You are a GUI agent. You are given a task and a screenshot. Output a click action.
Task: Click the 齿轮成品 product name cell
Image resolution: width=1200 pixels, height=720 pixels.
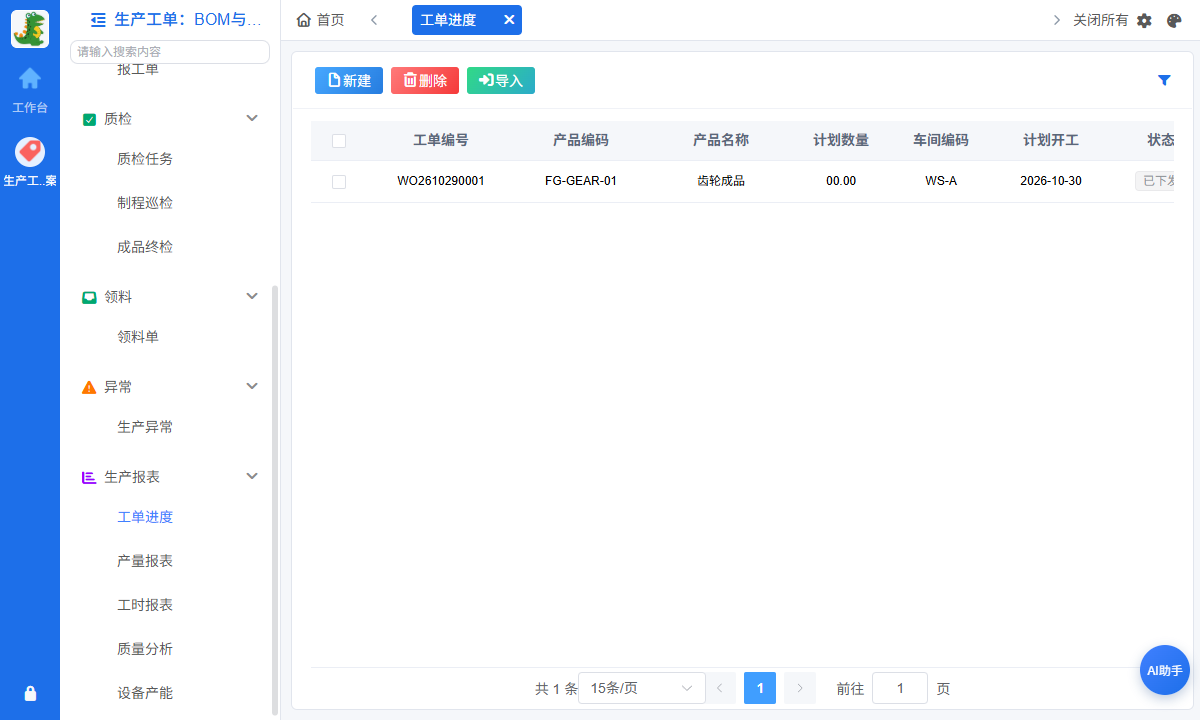point(721,182)
